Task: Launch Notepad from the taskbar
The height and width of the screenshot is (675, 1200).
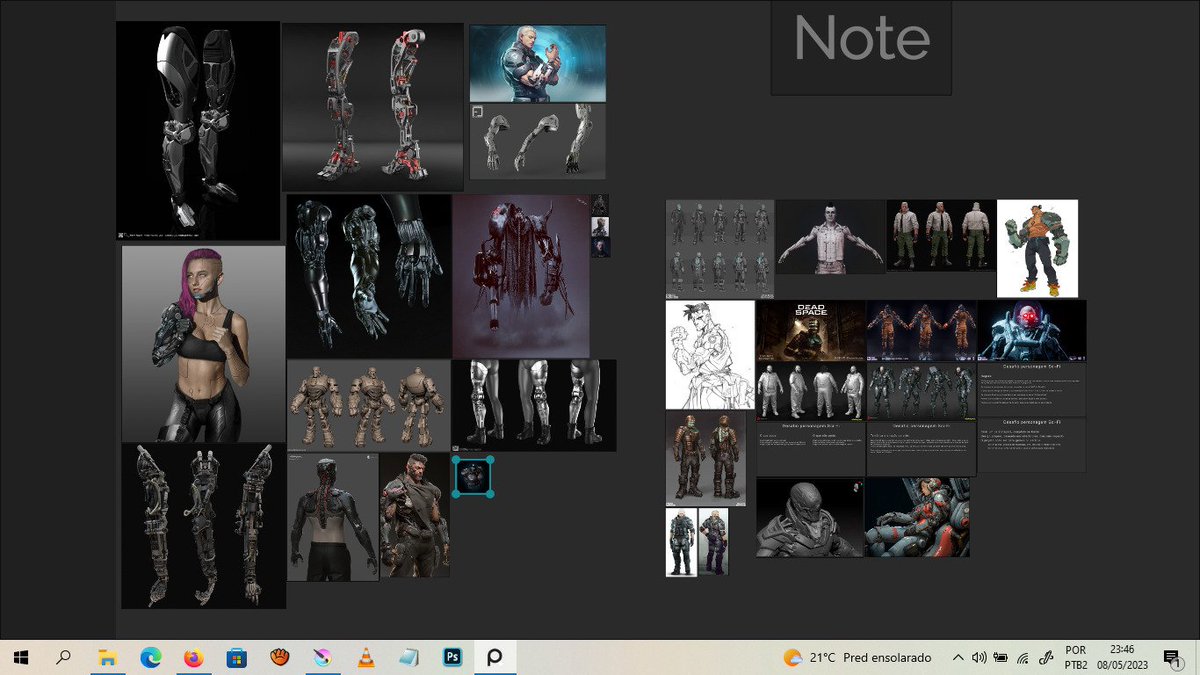Action: 406,658
